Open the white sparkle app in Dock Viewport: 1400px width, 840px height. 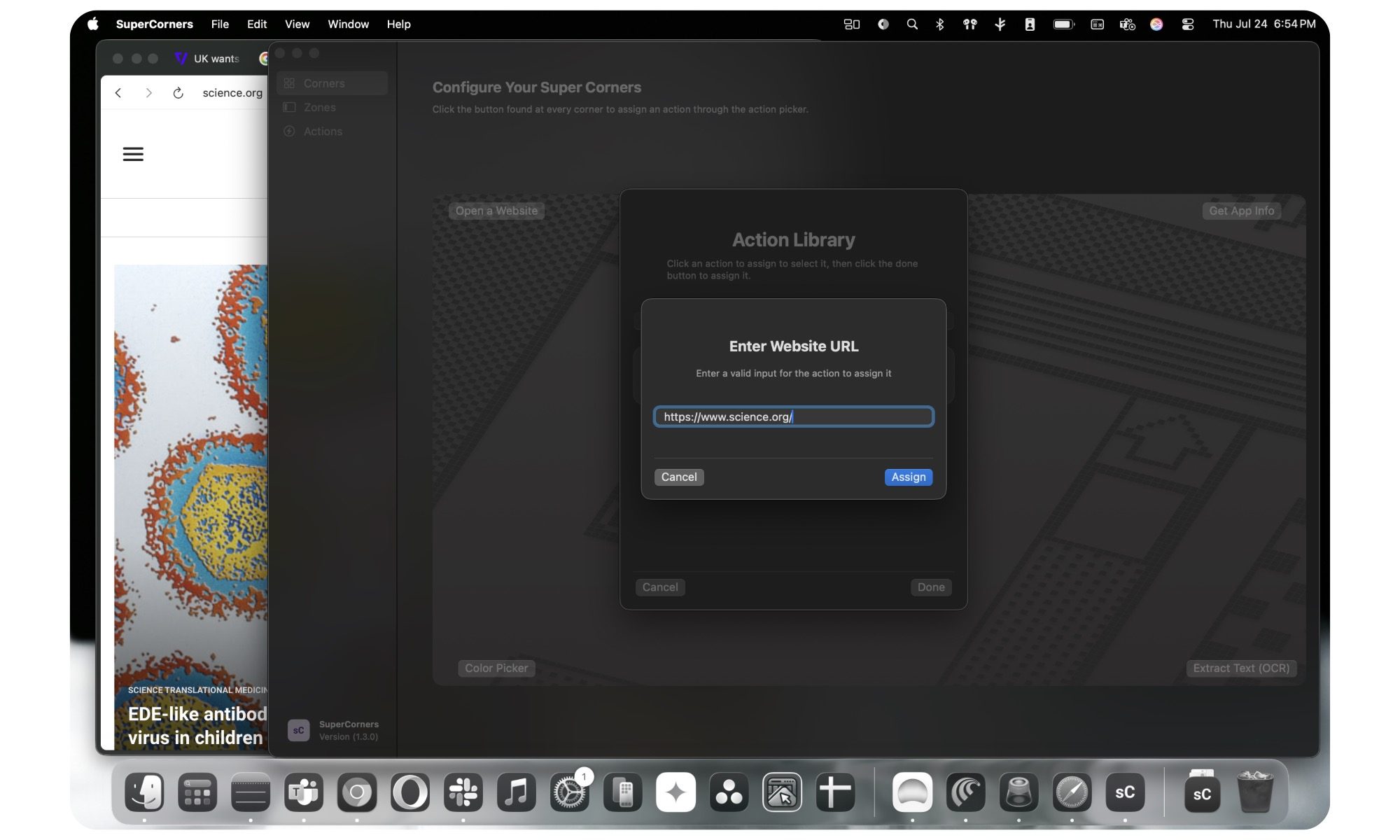[676, 792]
